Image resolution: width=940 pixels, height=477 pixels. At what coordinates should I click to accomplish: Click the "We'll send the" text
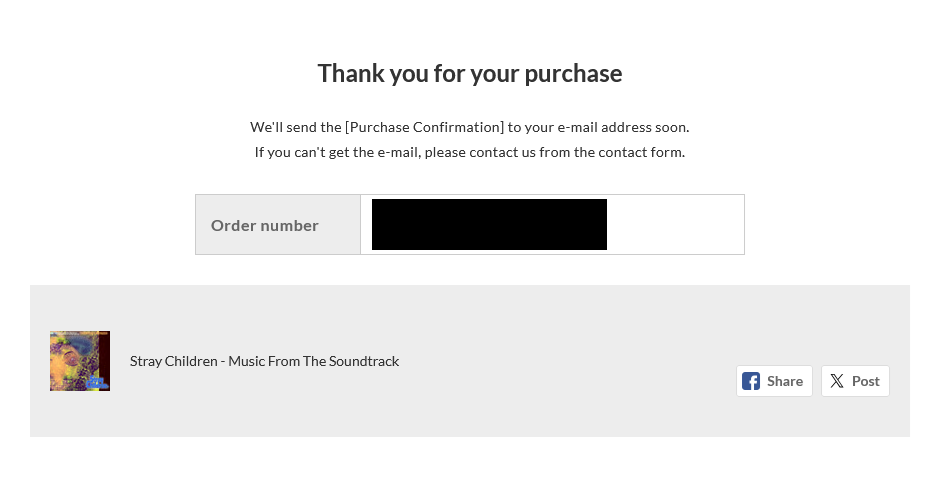[295, 127]
